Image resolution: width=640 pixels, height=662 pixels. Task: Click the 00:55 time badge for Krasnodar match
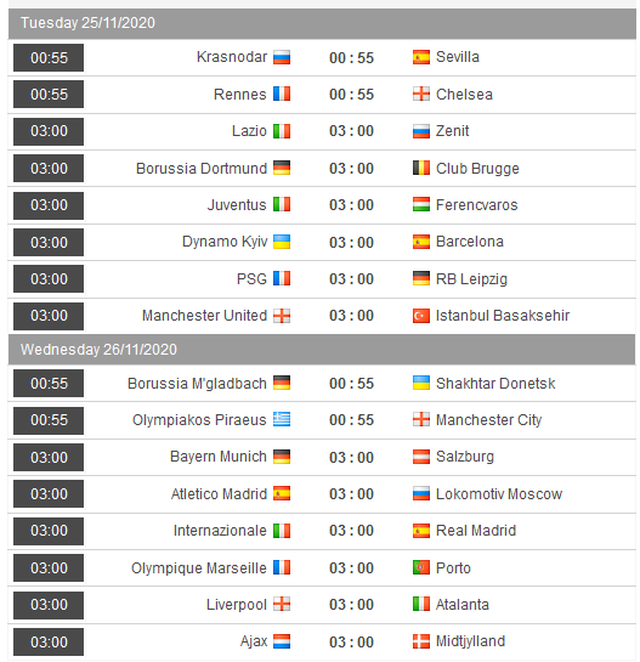pos(49,58)
